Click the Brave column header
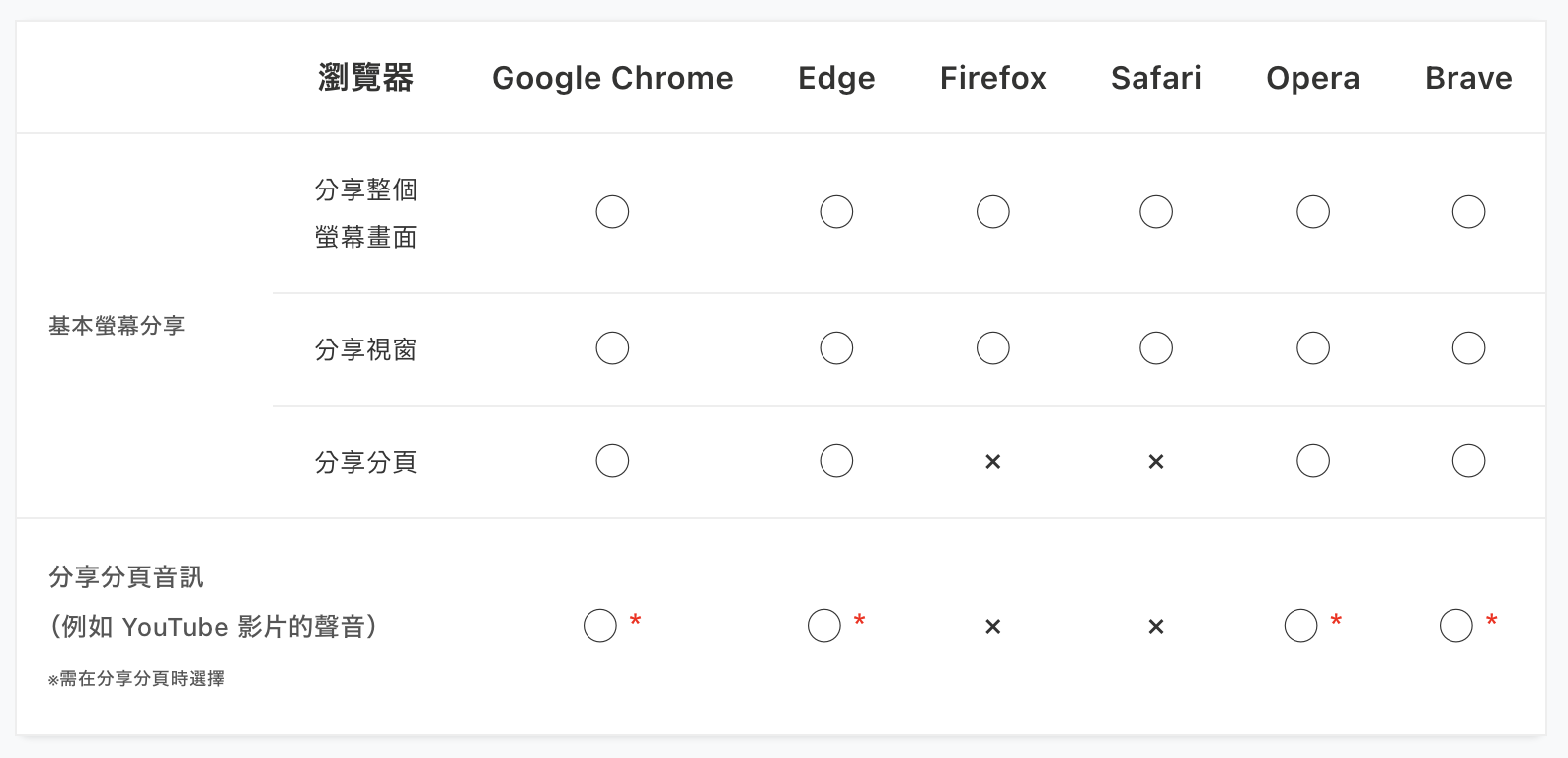This screenshot has width=1568, height=758. click(1468, 78)
